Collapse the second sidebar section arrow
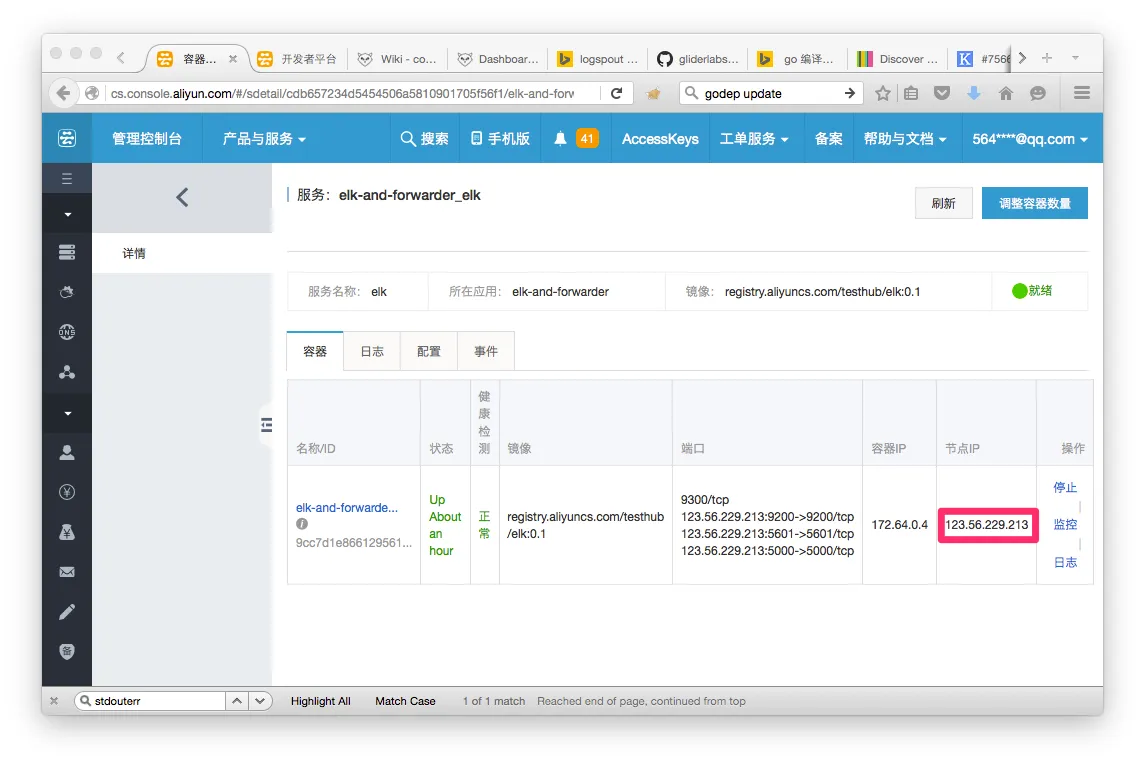This screenshot has width=1145, height=765. coord(67,413)
